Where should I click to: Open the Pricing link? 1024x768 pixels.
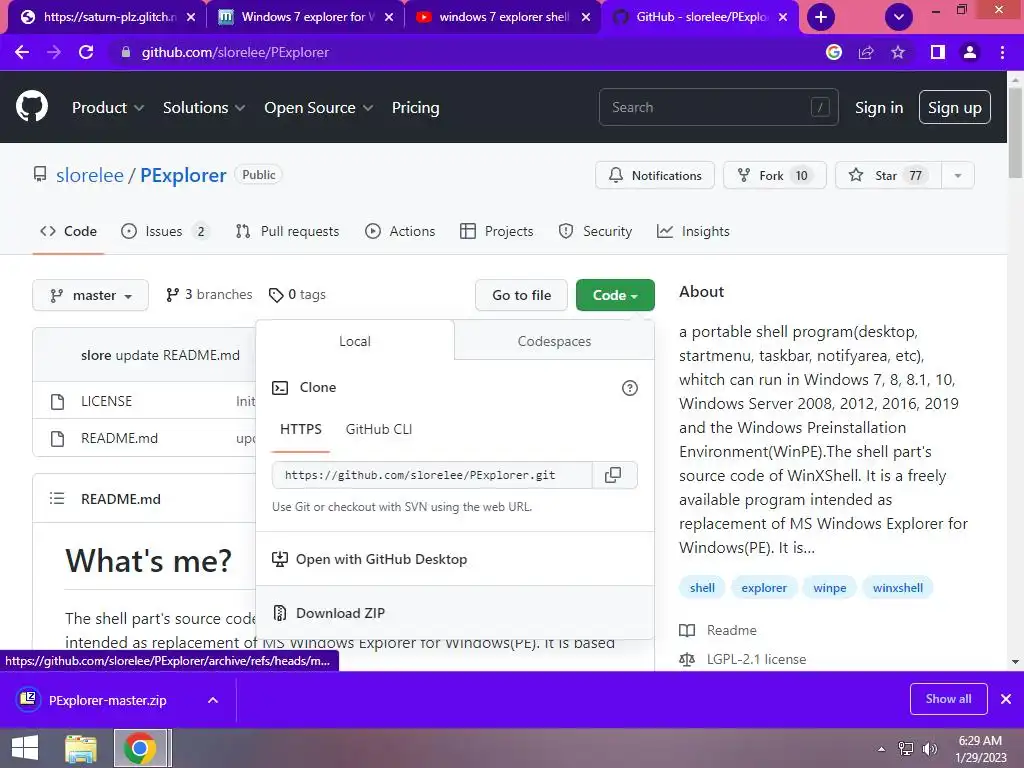pyautogui.click(x=415, y=107)
